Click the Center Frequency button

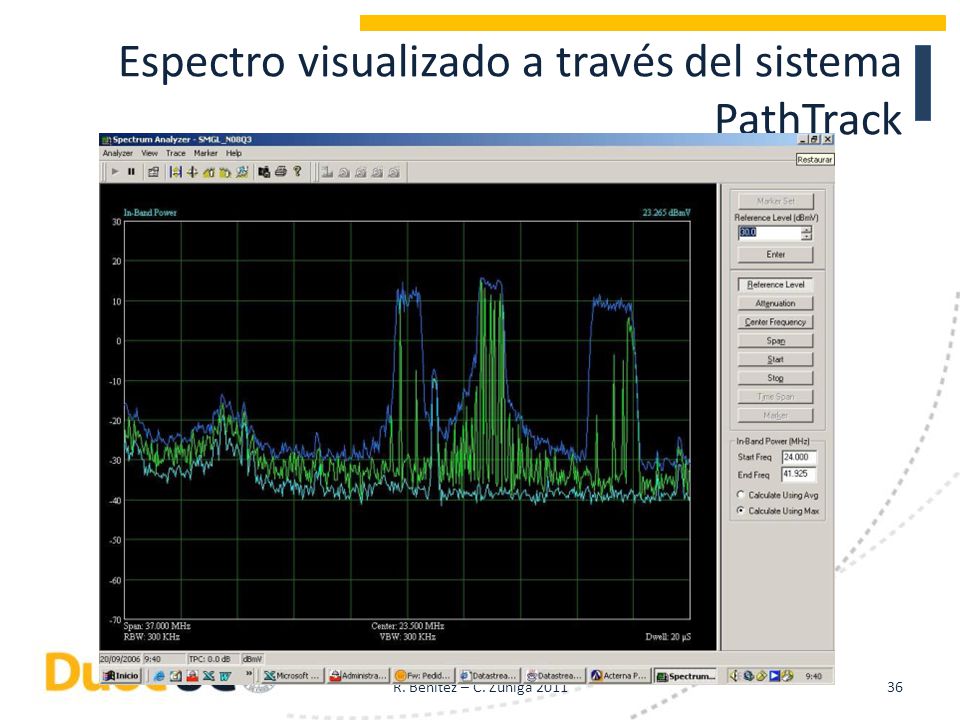click(x=776, y=322)
